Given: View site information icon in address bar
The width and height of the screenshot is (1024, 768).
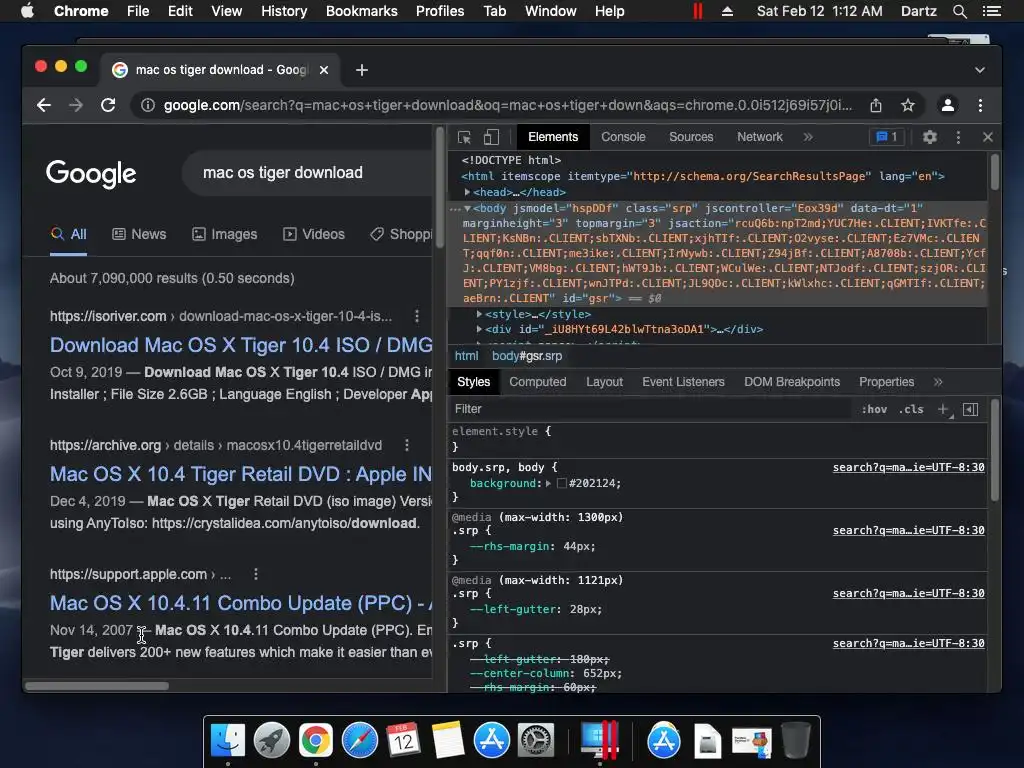Looking at the screenshot, I should coord(148,105).
